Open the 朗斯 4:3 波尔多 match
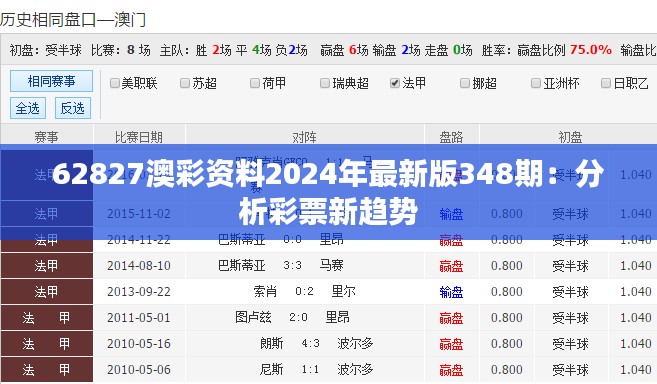 [316, 343]
